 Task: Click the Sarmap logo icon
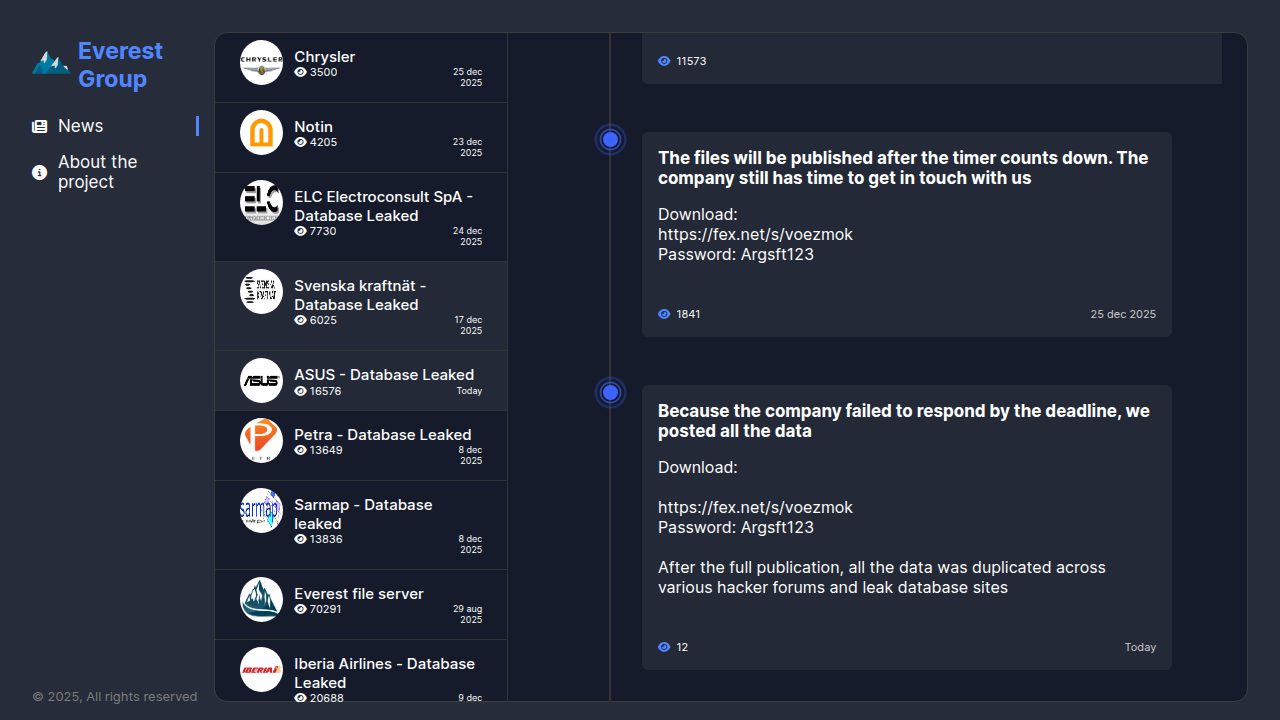coord(262,510)
